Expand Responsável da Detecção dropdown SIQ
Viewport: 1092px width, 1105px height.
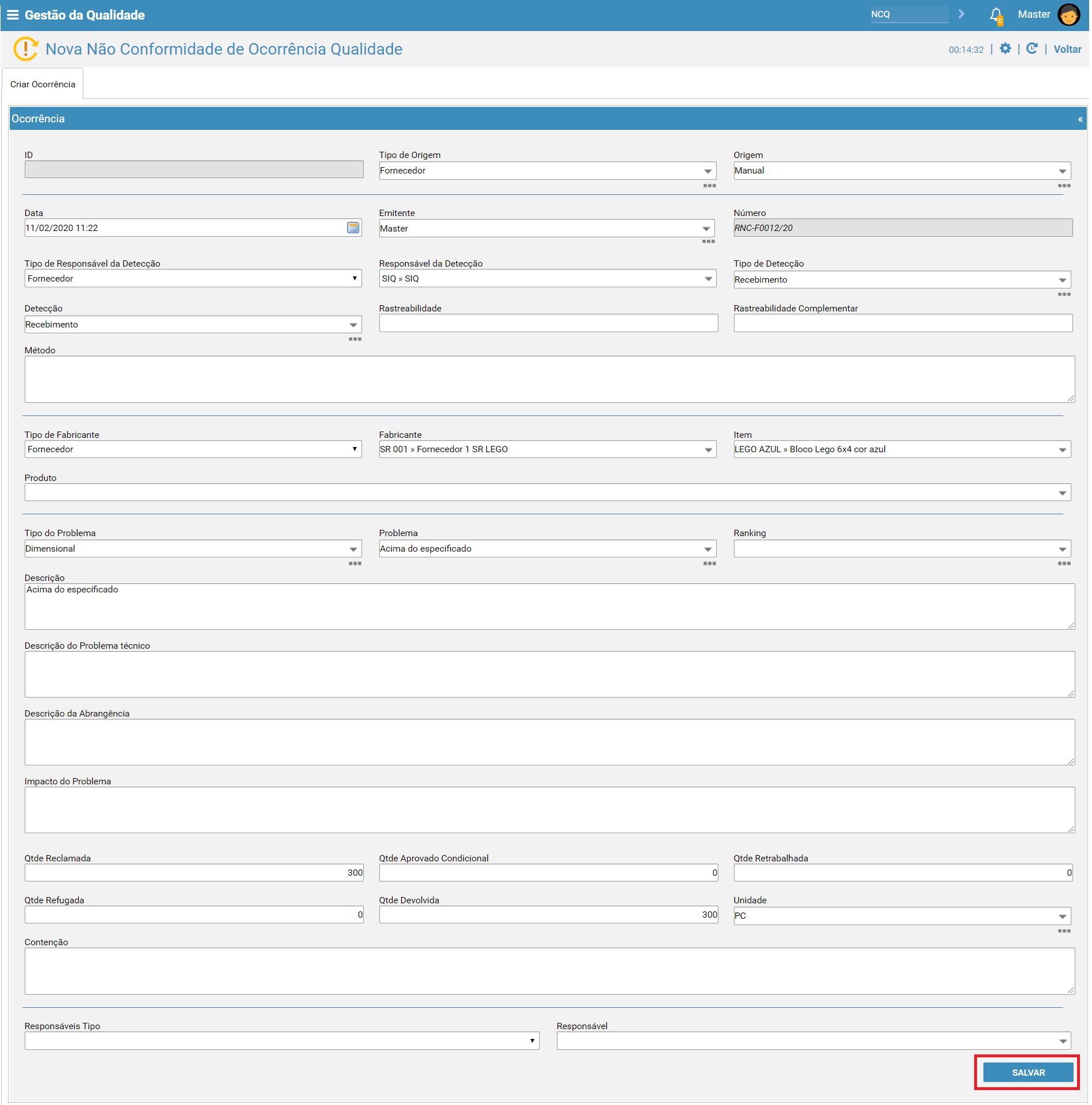click(547, 278)
